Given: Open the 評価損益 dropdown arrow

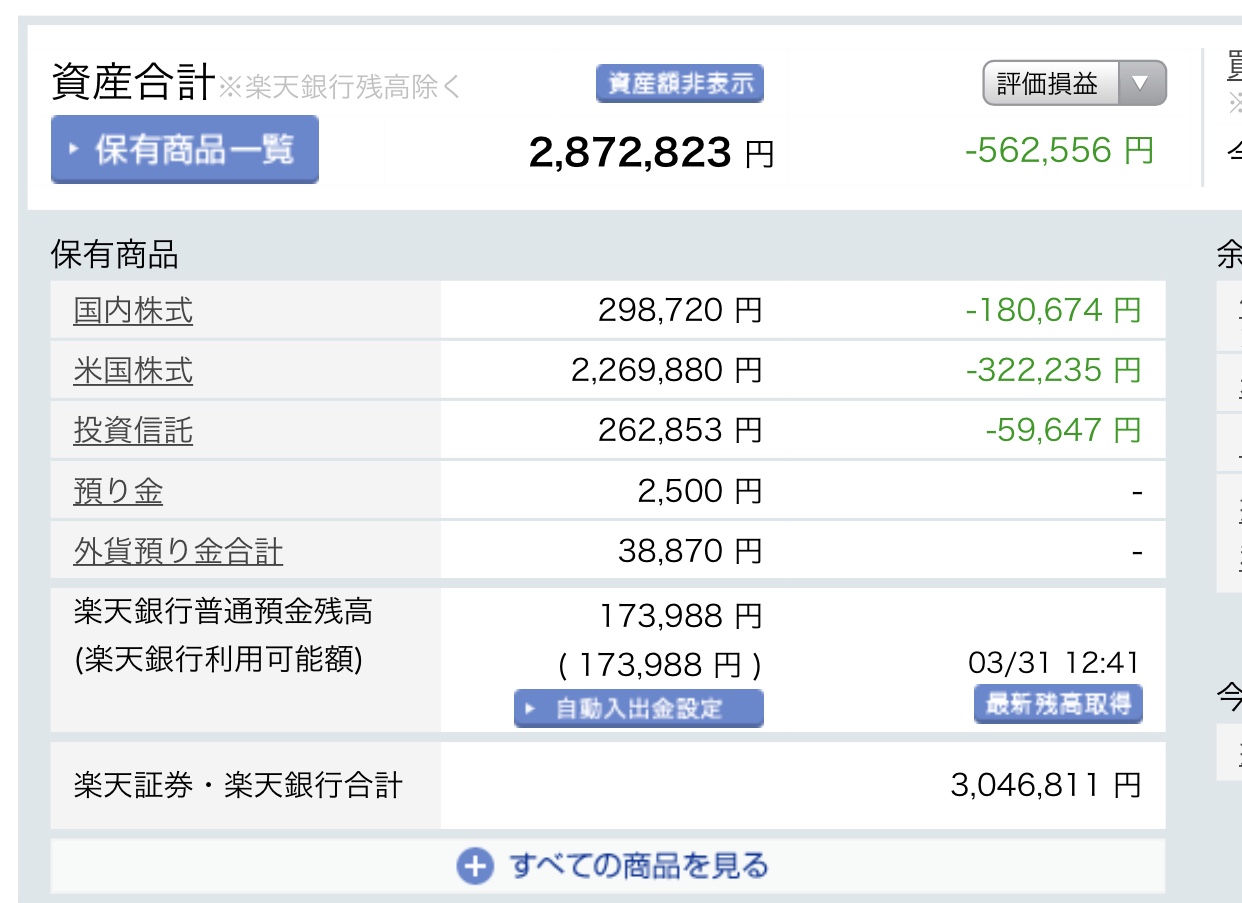Looking at the screenshot, I should coord(1140,84).
